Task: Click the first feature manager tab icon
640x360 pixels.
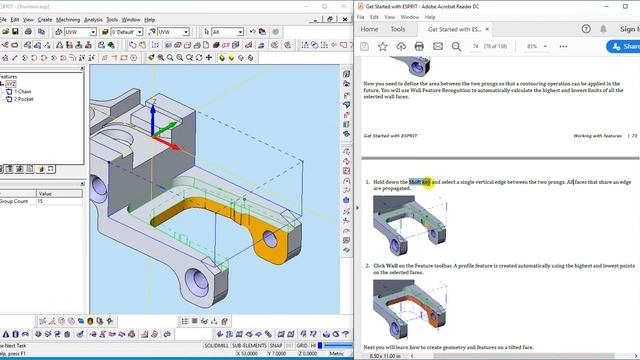Action: click(9, 169)
